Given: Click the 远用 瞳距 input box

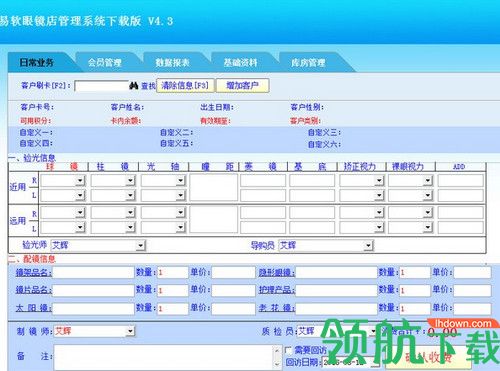Looking at the screenshot, I should pos(213,220).
